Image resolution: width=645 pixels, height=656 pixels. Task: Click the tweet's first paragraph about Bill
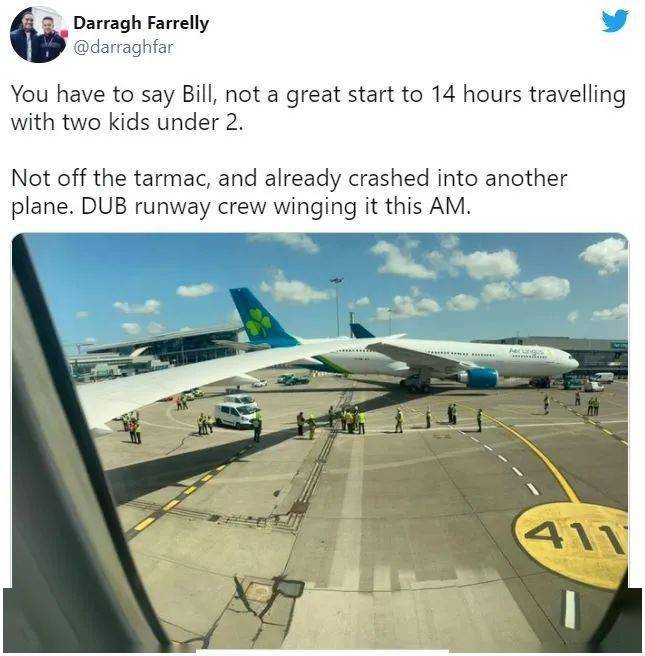click(318, 108)
